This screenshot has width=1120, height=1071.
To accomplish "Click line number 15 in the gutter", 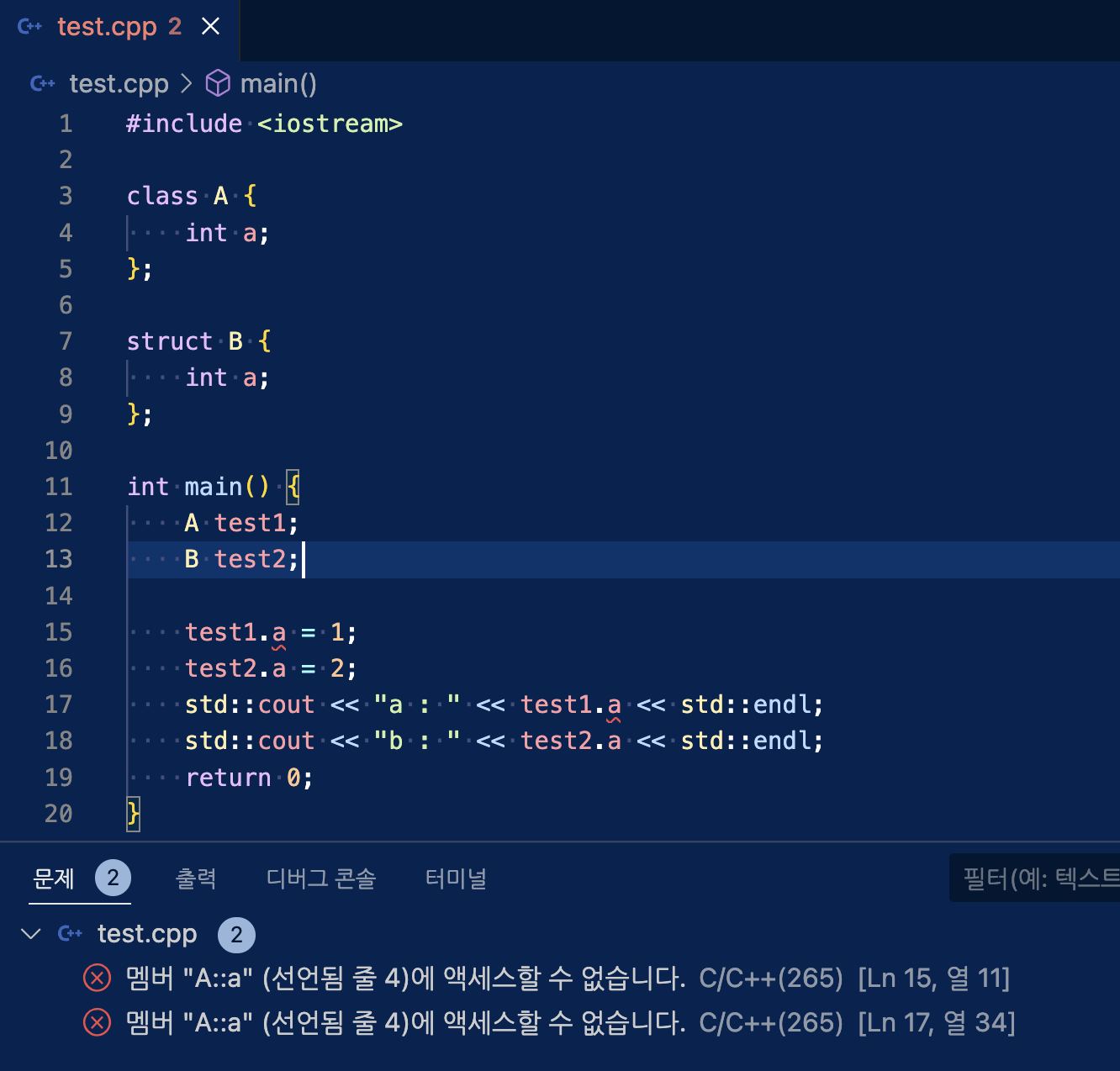I will click(59, 632).
